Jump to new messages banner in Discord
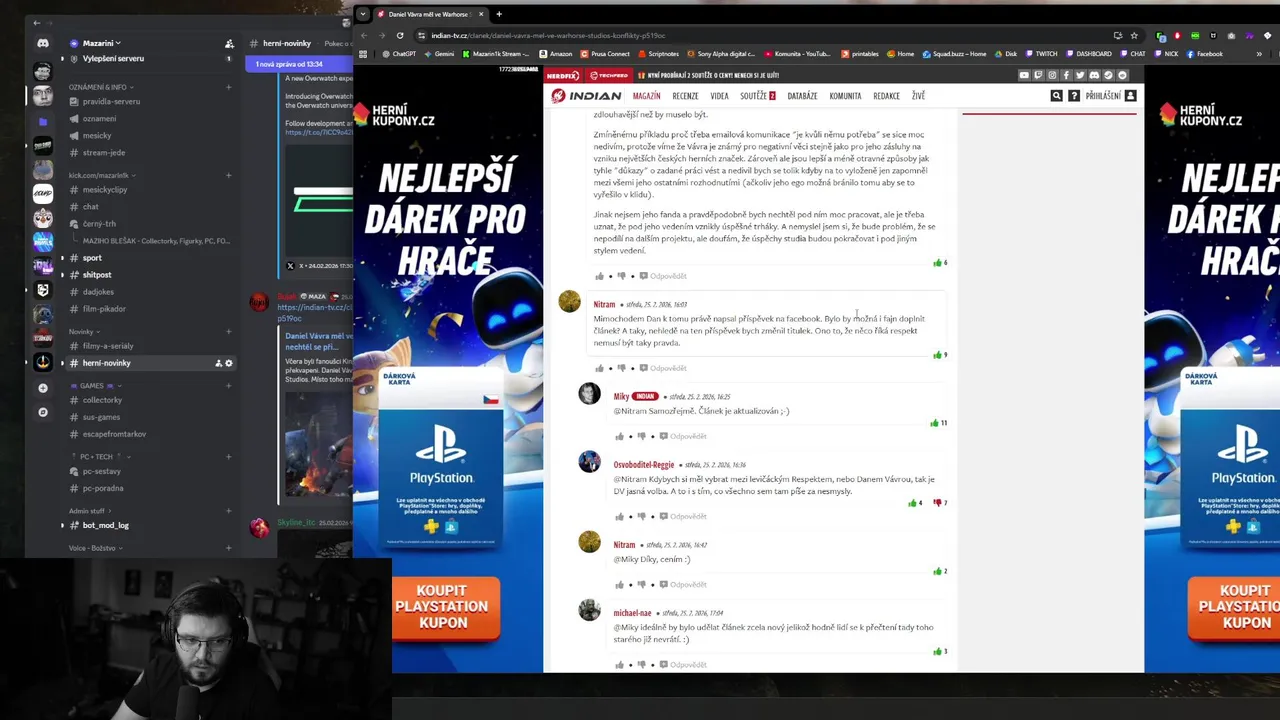This screenshot has height=720, width=1280. tap(298, 64)
